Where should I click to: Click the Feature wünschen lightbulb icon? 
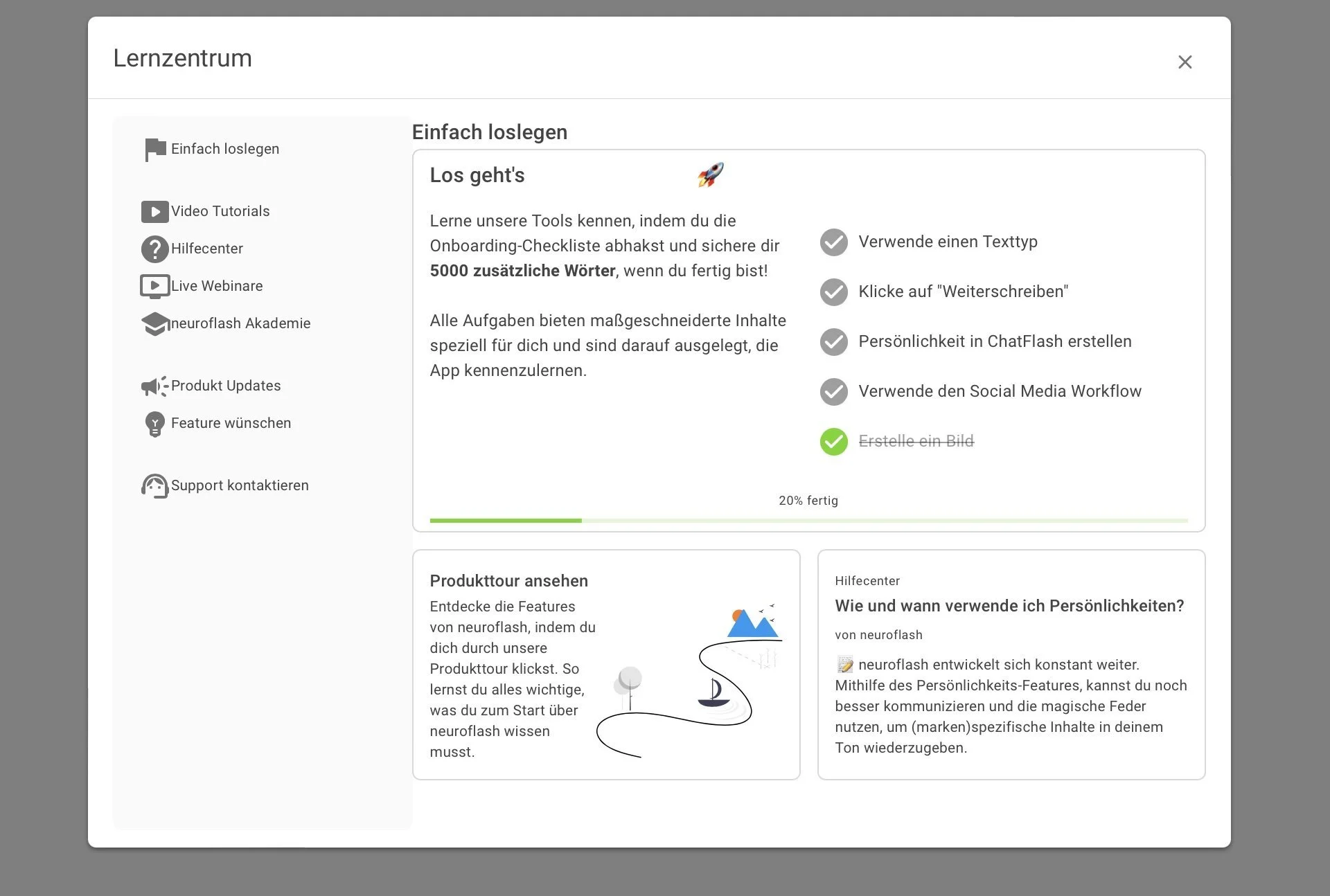coord(154,423)
